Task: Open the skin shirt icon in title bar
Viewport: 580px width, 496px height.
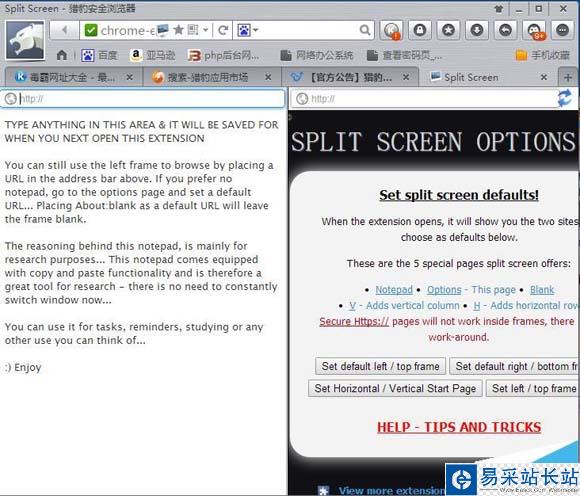Action: (499, 9)
